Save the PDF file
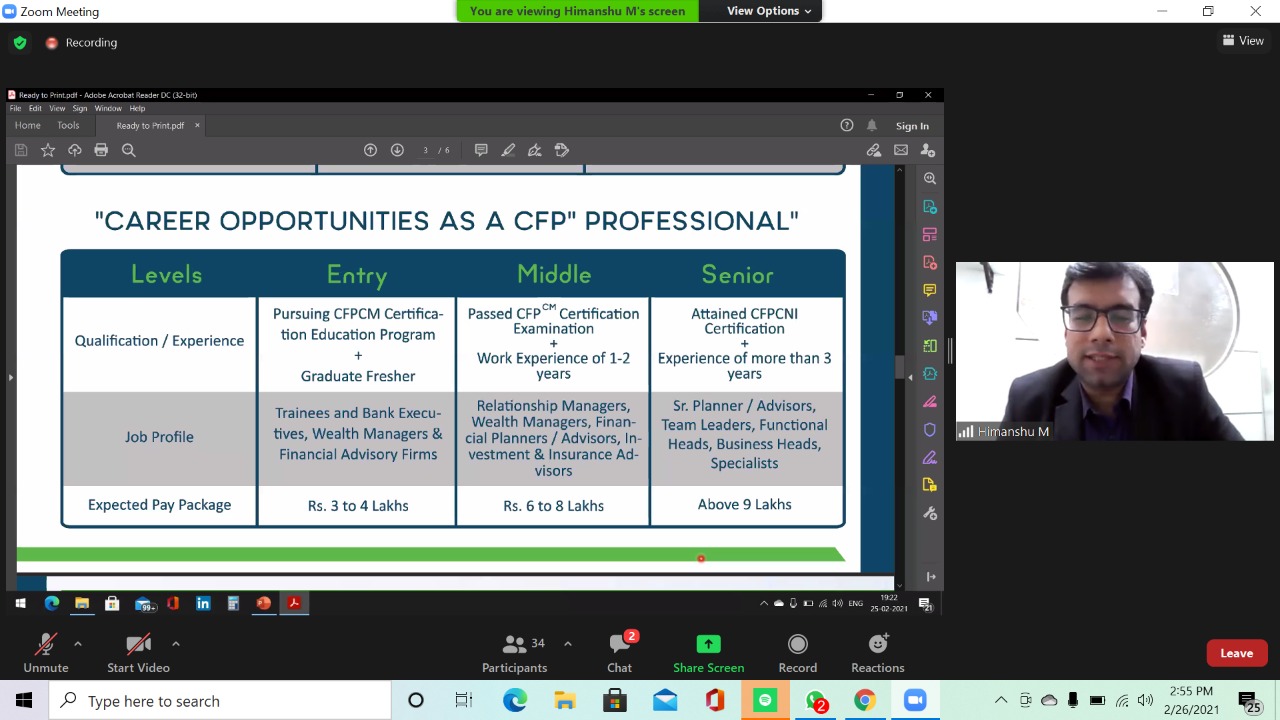 point(21,150)
